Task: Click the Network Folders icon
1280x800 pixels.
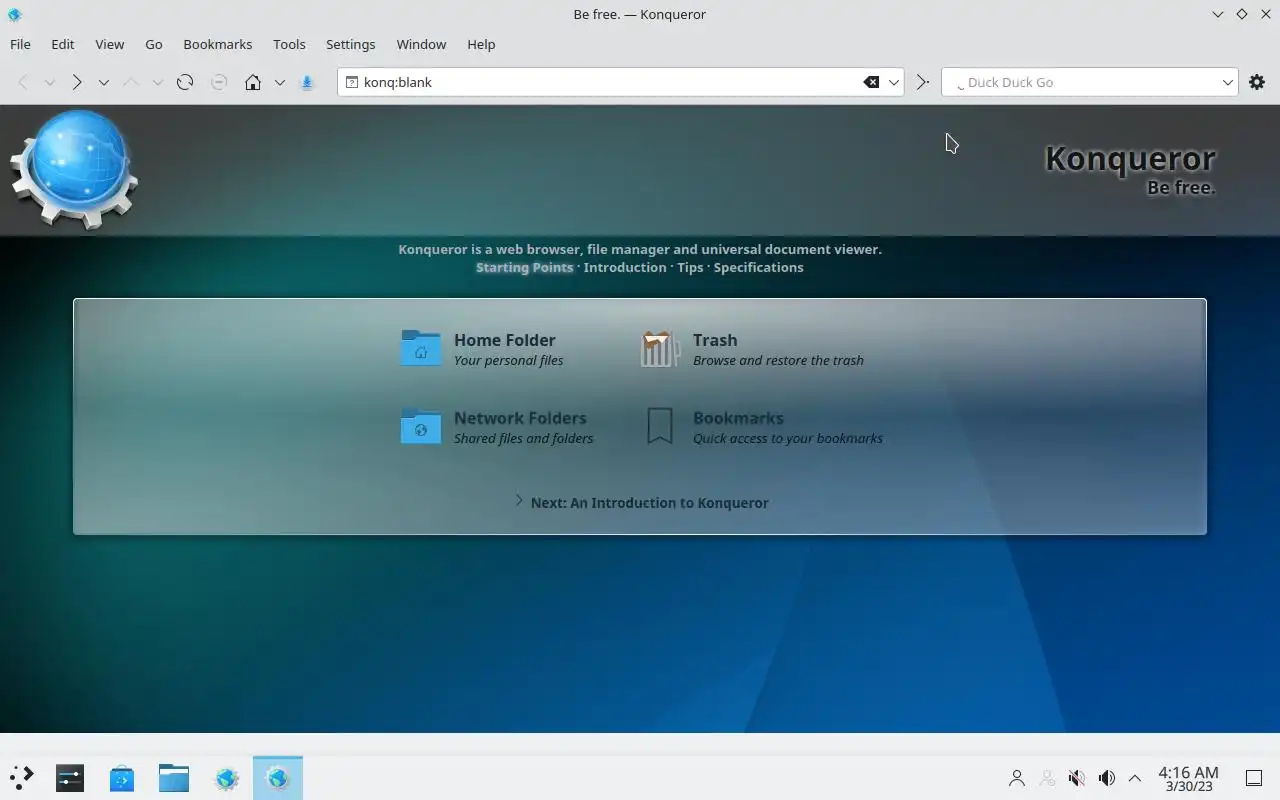Action: [420, 426]
